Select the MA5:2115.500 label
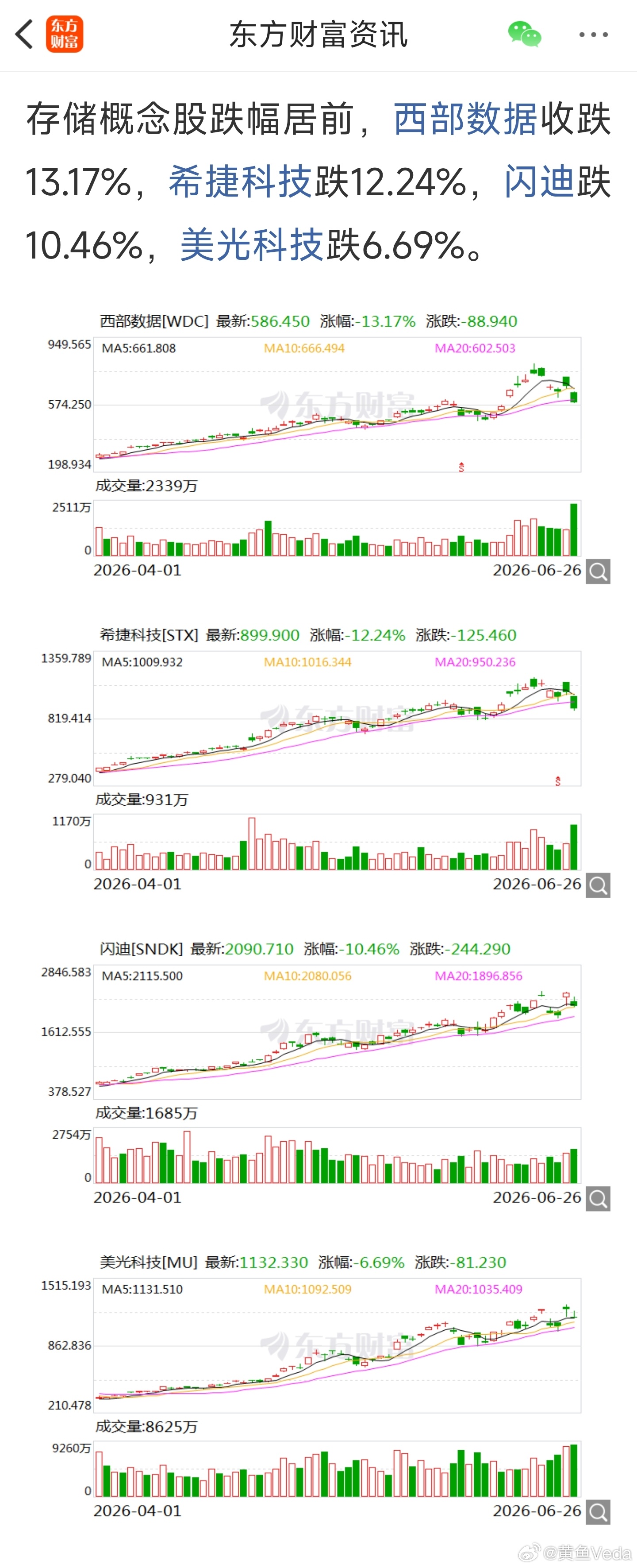Image resolution: width=637 pixels, height=1568 pixels. (142, 976)
